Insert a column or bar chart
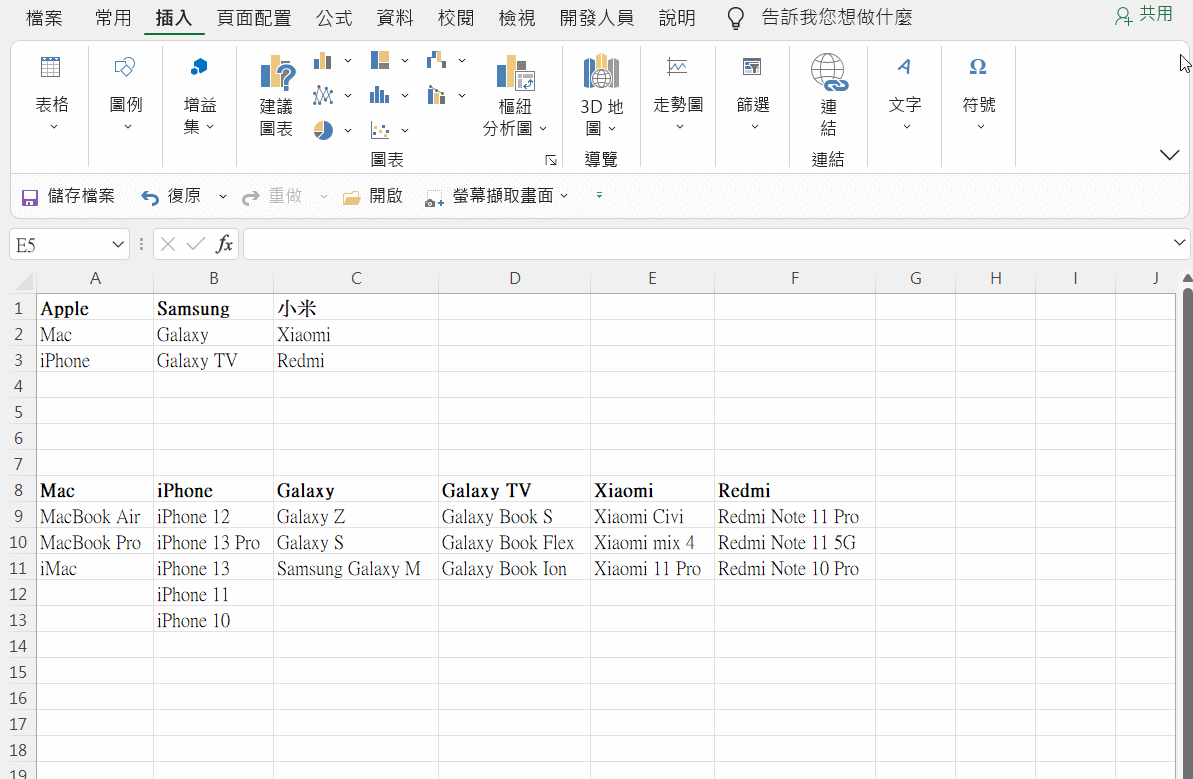The image size is (1193, 779). 323,60
